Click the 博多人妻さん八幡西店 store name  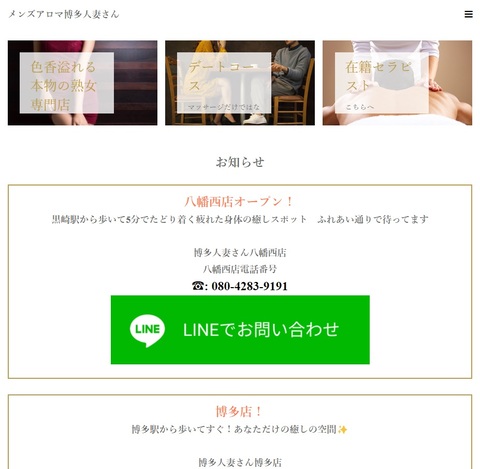(x=240, y=253)
